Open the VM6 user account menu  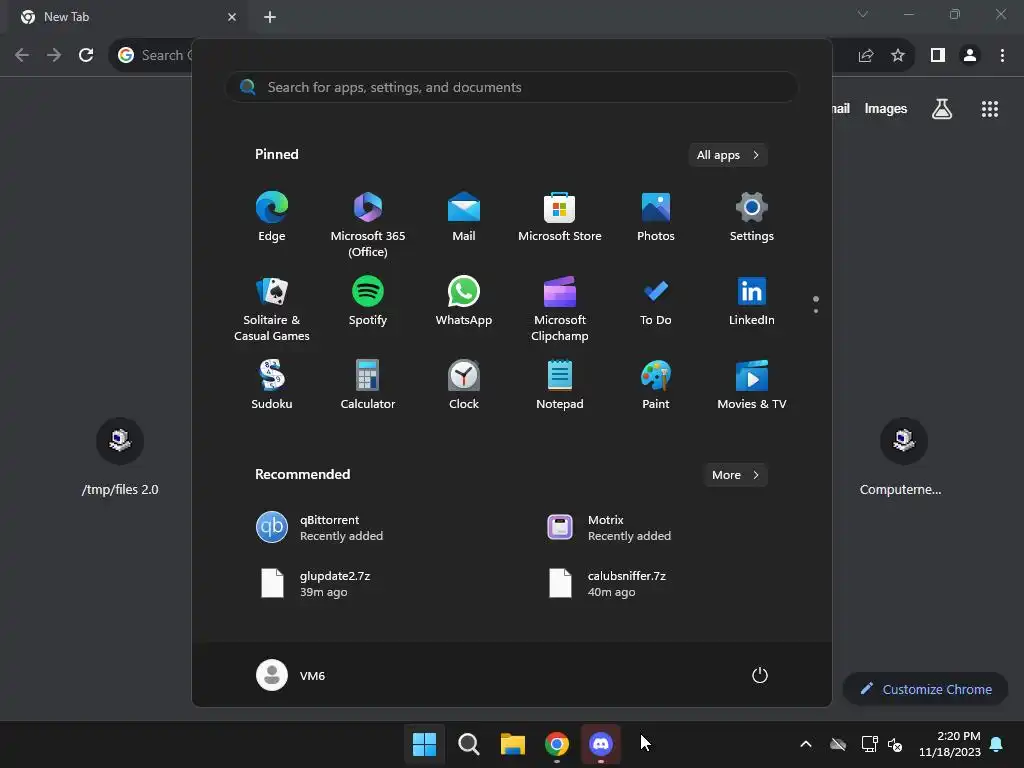[x=291, y=675]
